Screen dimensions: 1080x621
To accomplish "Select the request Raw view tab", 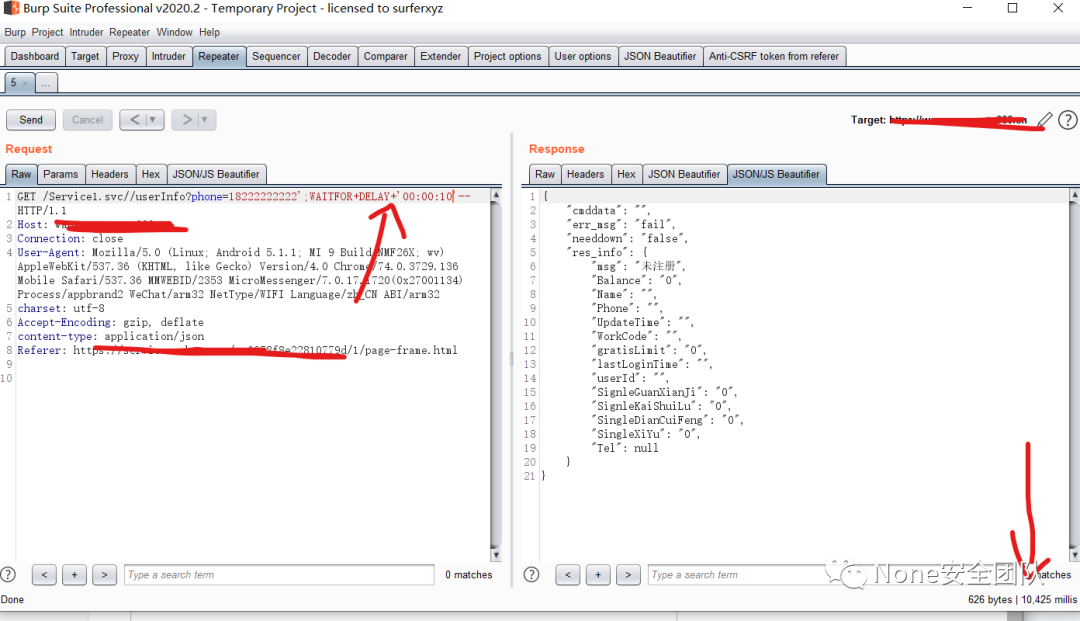I will (21, 174).
